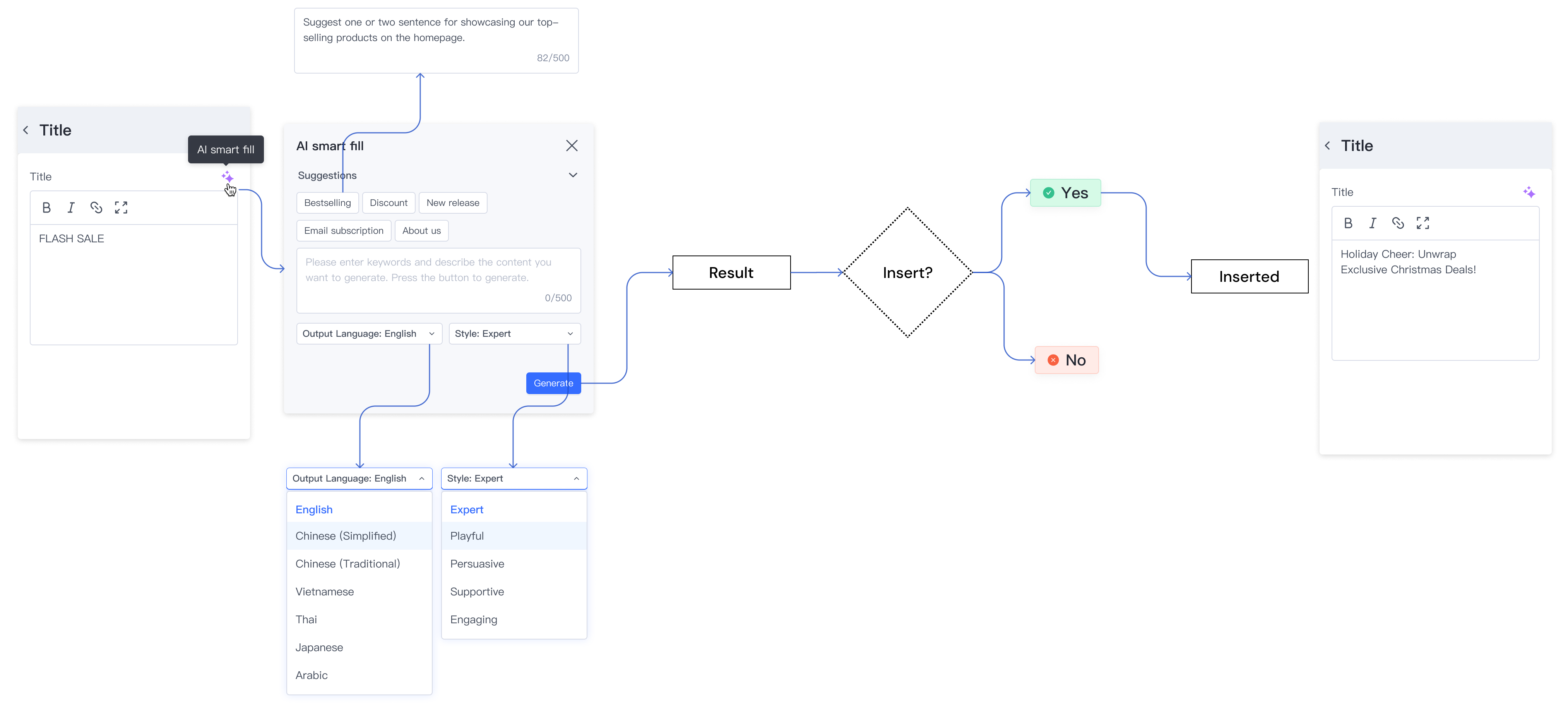Image resolution: width=1568 pixels, height=703 pixels.
Task: Click the sparkle icon in right Title panel
Action: coord(1529,192)
